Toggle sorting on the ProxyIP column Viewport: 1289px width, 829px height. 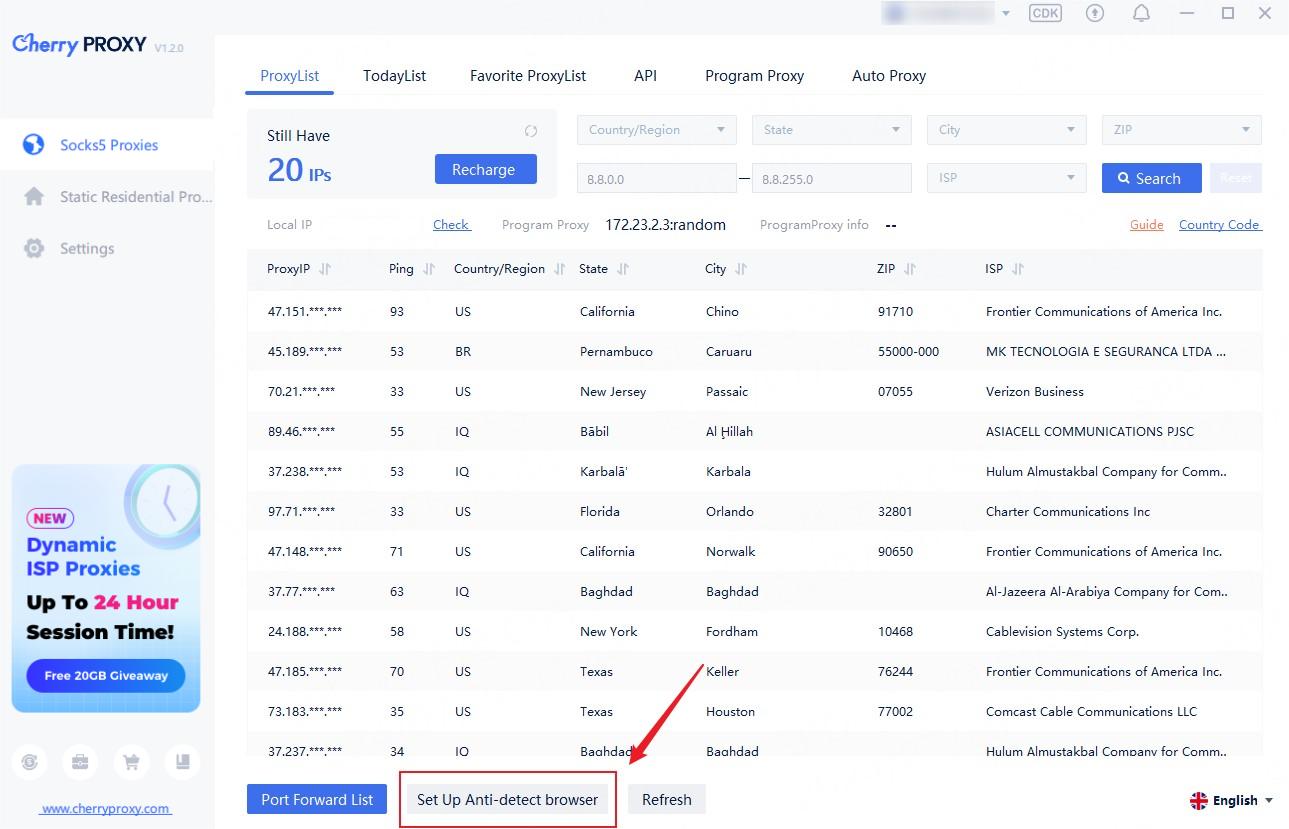(325, 269)
